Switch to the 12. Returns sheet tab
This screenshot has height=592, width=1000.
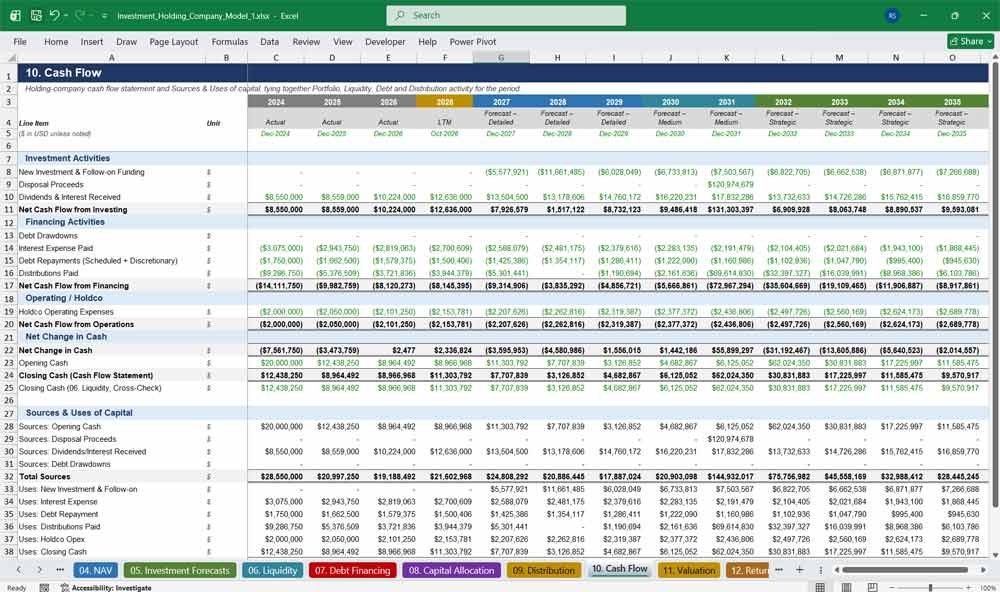[x=747, y=570]
